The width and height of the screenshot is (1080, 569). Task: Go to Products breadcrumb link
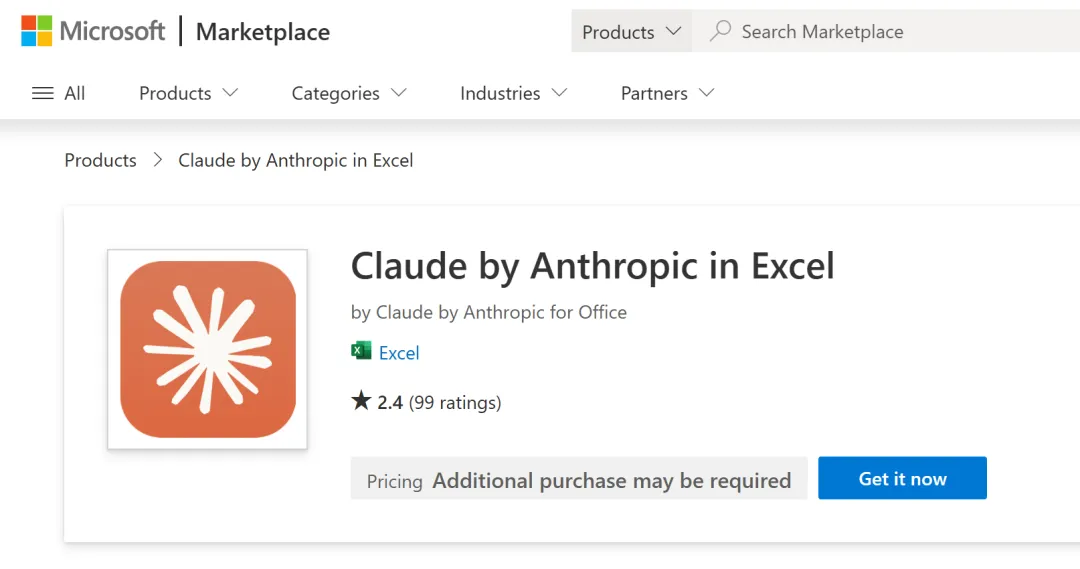point(100,160)
